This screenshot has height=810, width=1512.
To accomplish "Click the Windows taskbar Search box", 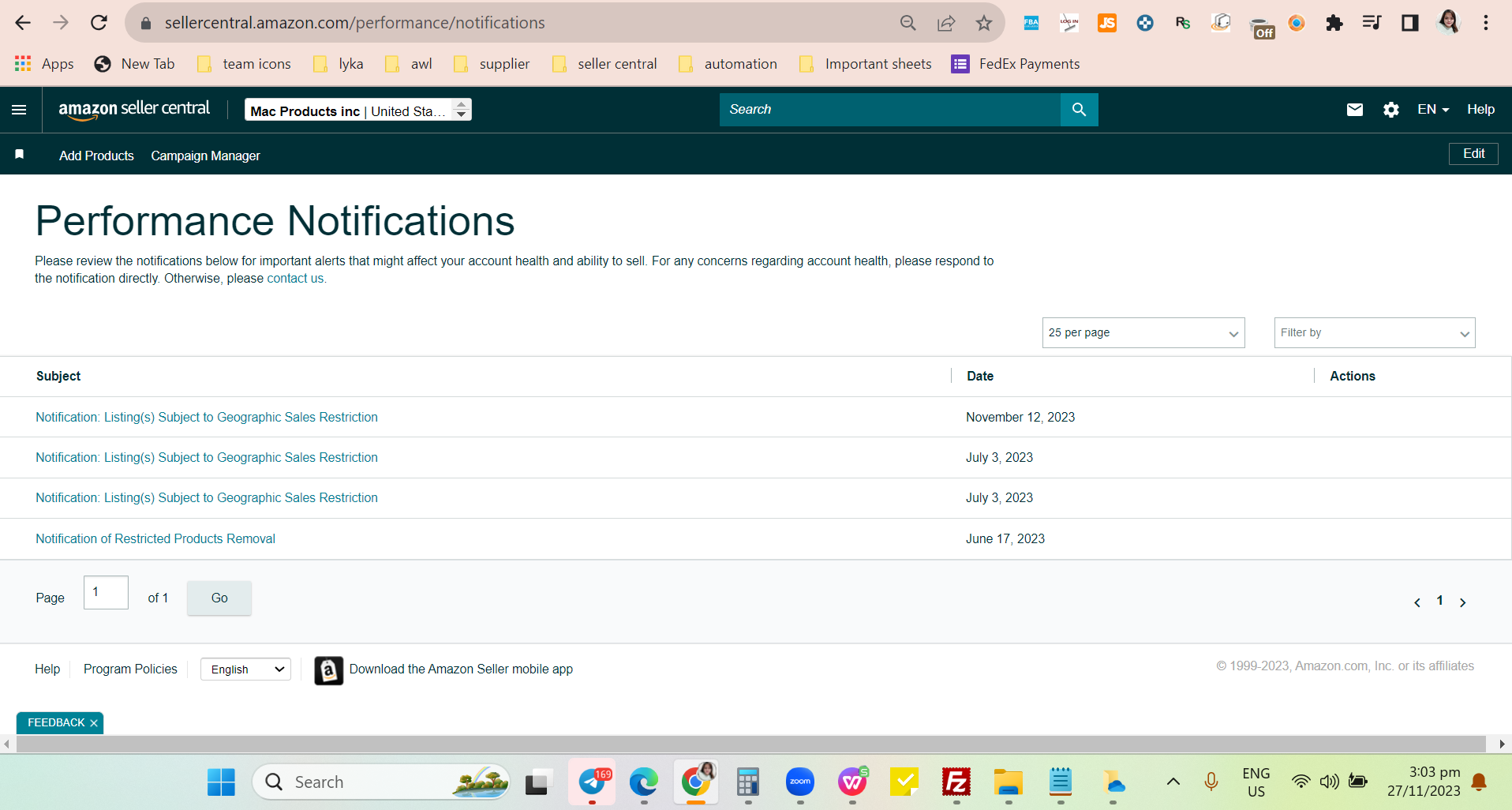I will tap(381, 782).
